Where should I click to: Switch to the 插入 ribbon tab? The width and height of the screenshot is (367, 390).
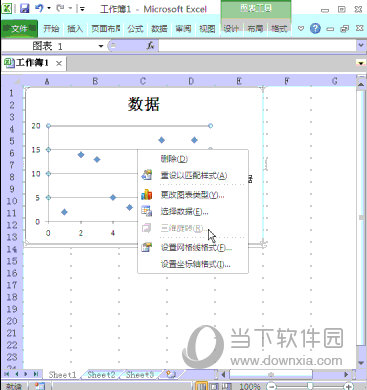click(75, 29)
